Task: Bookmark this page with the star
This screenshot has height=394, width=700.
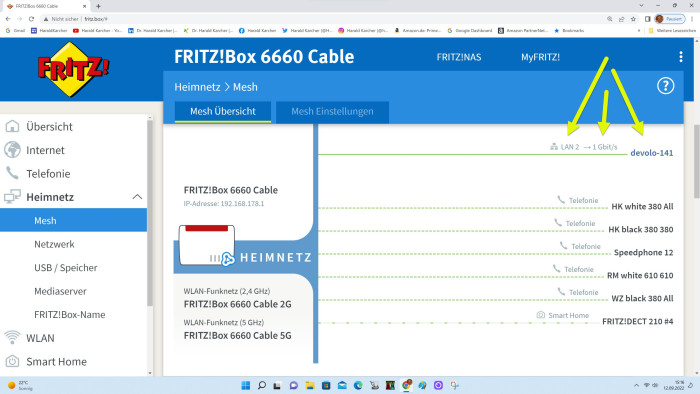Action: pyautogui.click(x=633, y=19)
